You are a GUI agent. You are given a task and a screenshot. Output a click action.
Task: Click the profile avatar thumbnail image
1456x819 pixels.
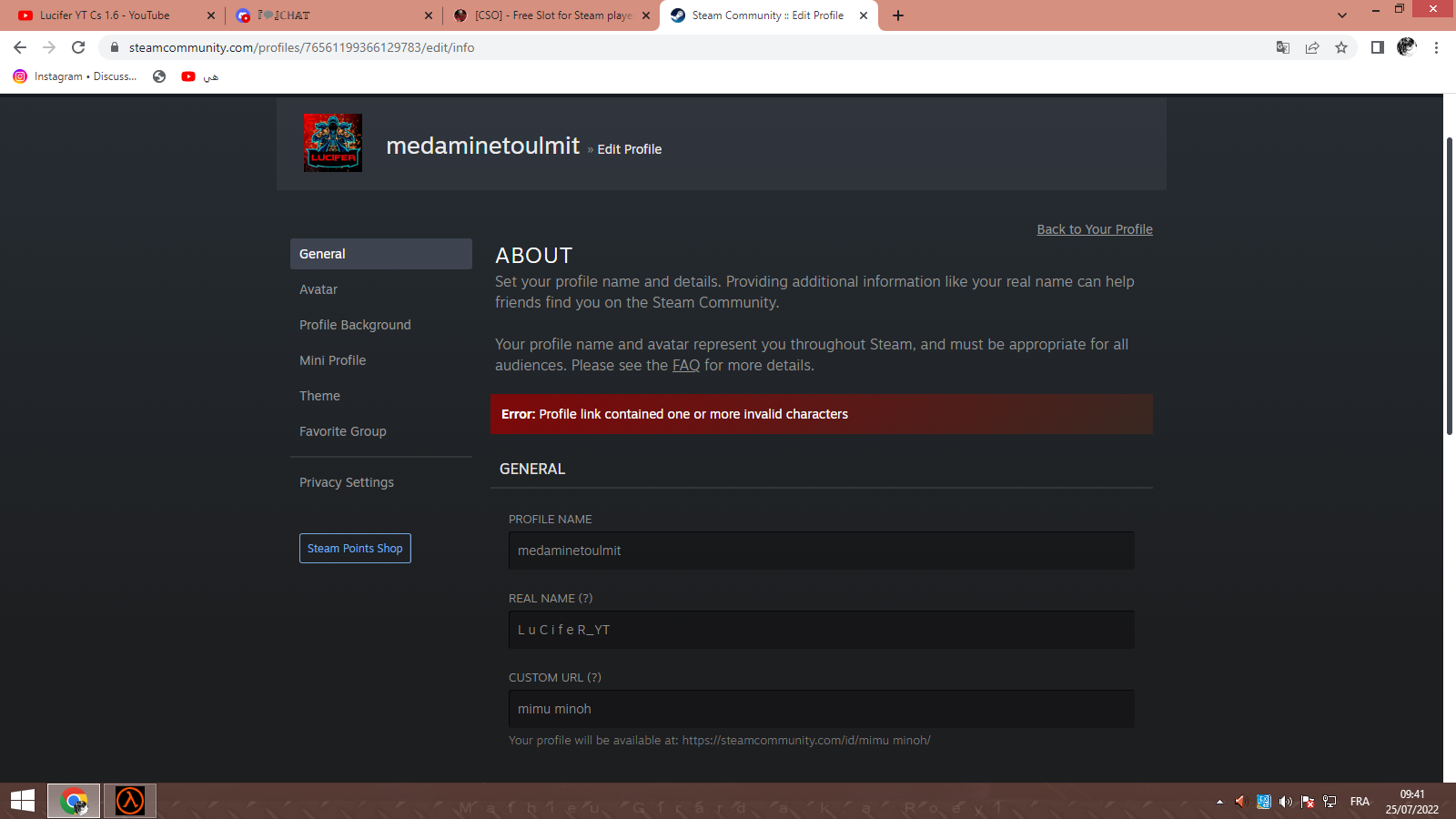[x=333, y=143]
